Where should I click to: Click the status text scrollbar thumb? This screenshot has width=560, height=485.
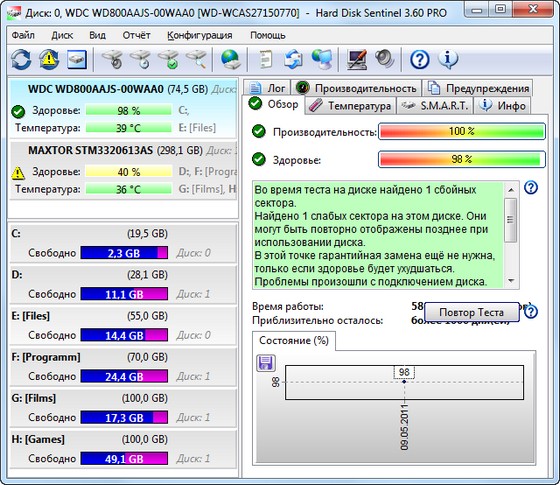pos(511,220)
